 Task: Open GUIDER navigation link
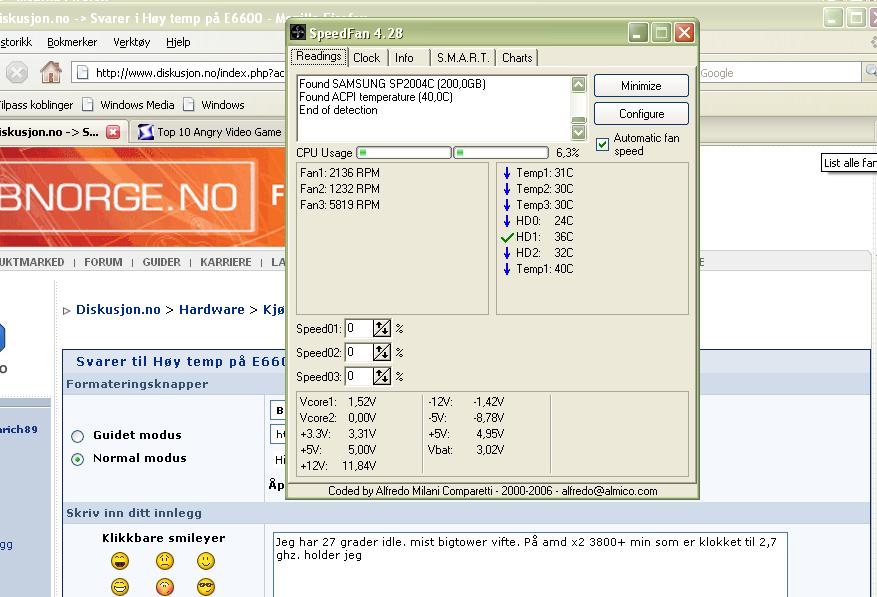[161, 262]
